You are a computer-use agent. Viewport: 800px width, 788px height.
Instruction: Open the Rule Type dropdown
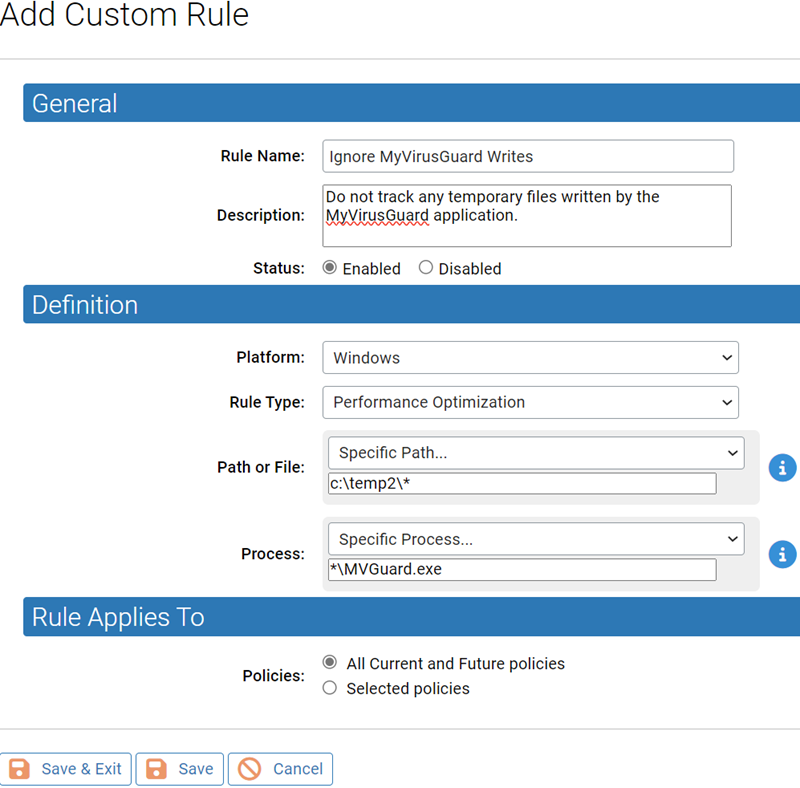530,402
